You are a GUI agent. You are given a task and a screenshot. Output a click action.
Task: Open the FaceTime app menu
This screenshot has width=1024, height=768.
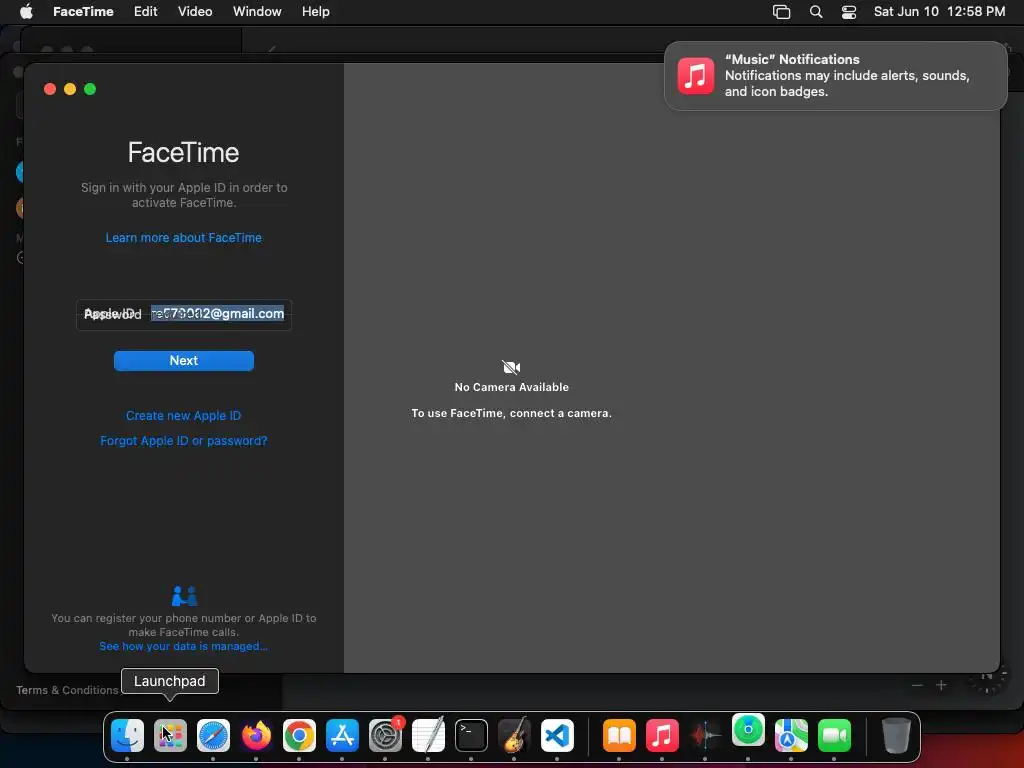83,12
